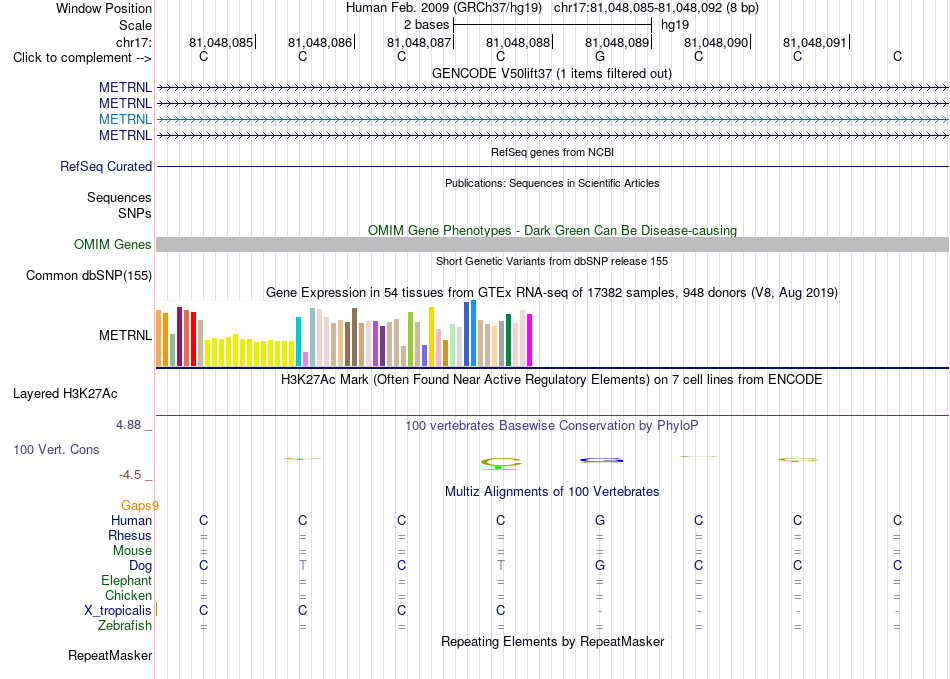The width and height of the screenshot is (950, 679).
Task: Open the GTEx Gene Expression track title
Action: (552, 293)
